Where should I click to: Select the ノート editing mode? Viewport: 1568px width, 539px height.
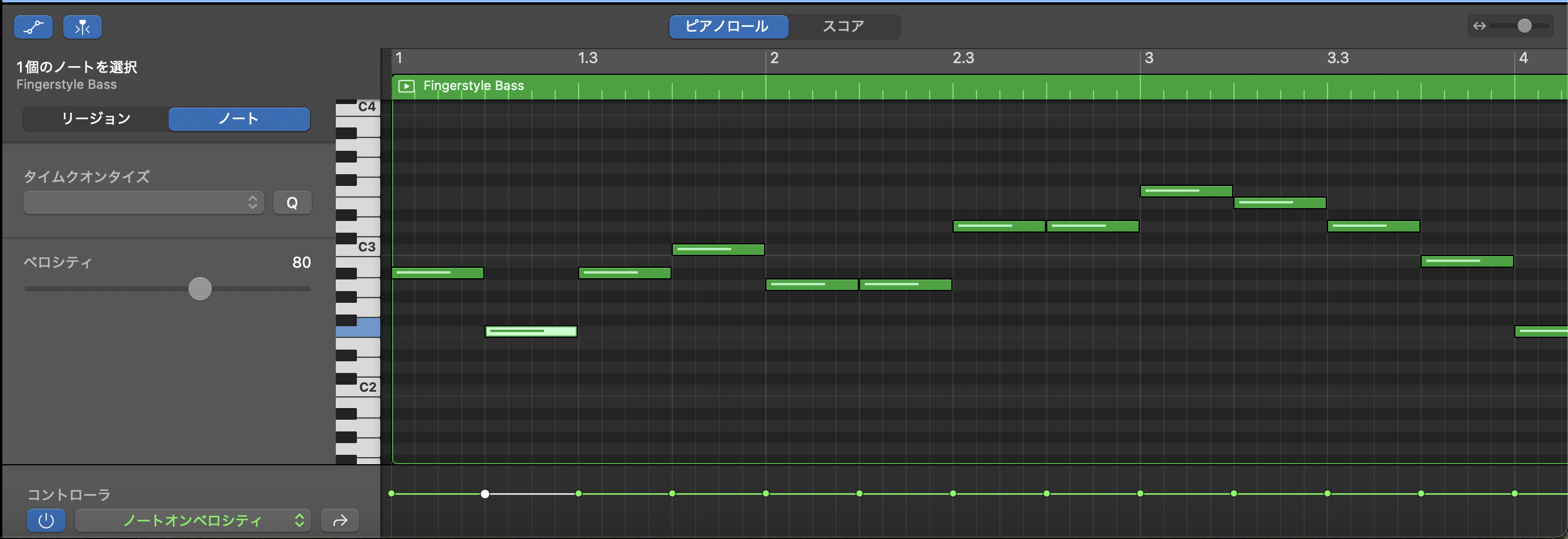tap(239, 119)
